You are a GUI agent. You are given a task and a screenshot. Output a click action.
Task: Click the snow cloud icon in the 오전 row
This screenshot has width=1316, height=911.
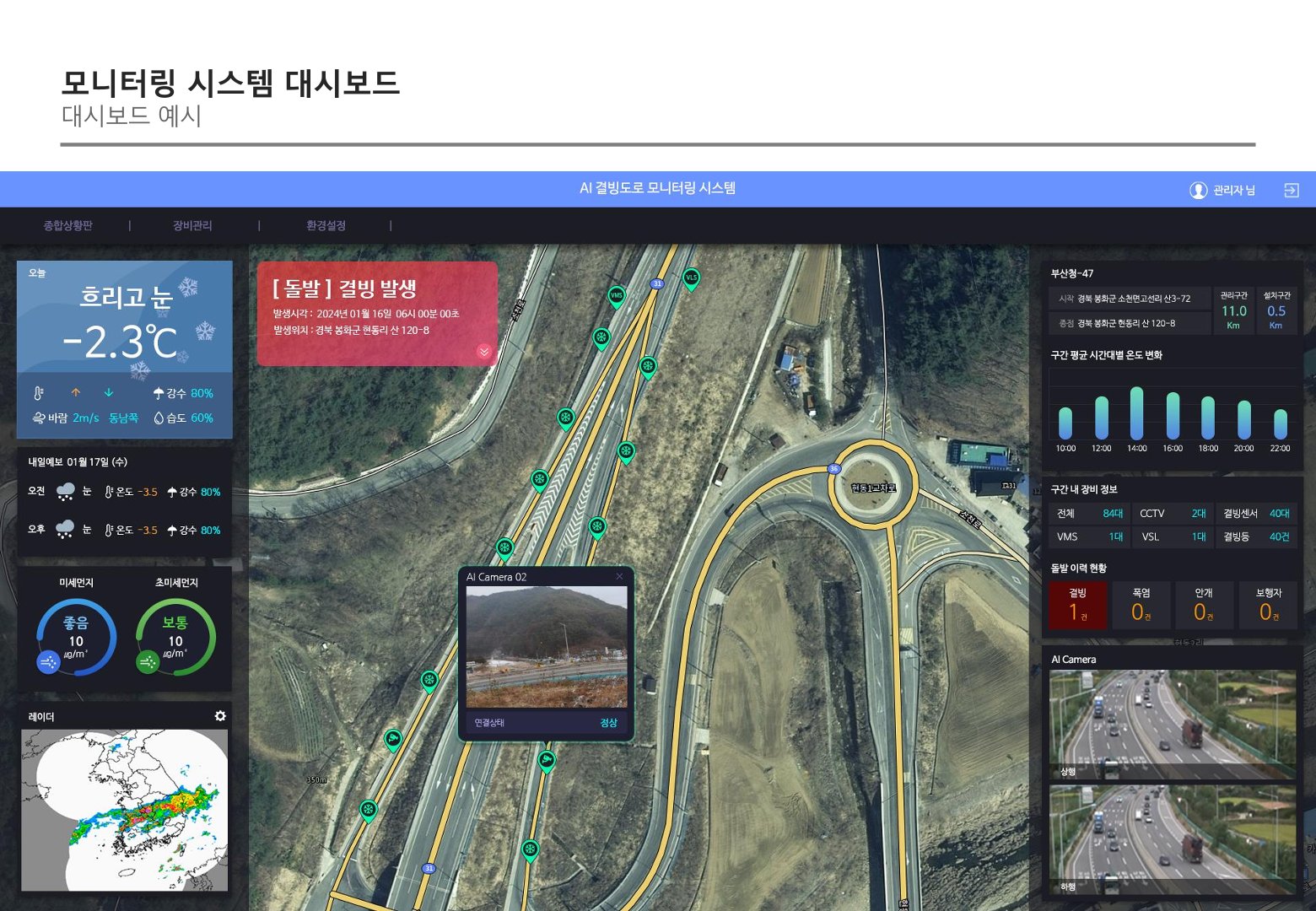(65, 492)
